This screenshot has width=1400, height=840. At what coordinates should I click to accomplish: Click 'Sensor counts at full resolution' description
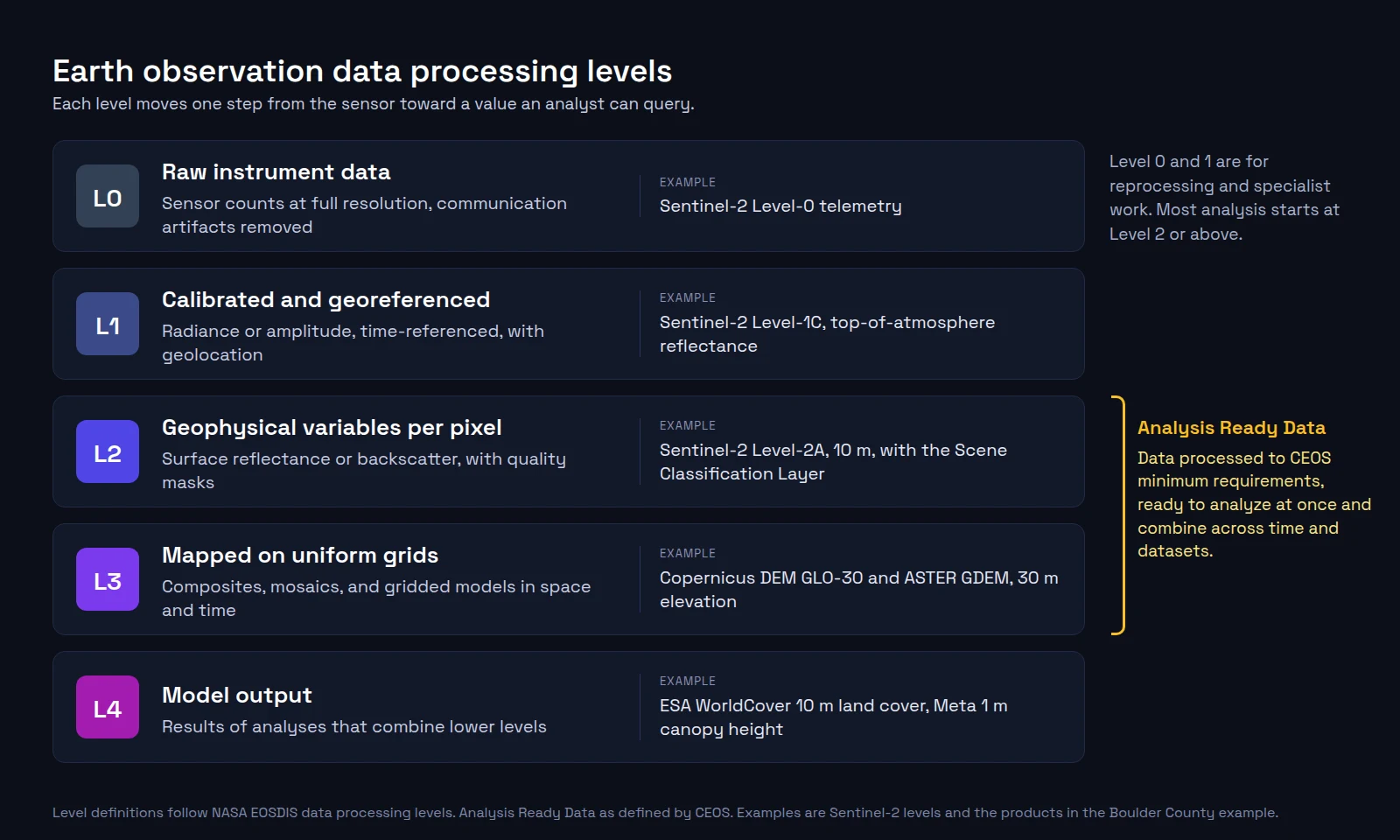[x=364, y=215]
